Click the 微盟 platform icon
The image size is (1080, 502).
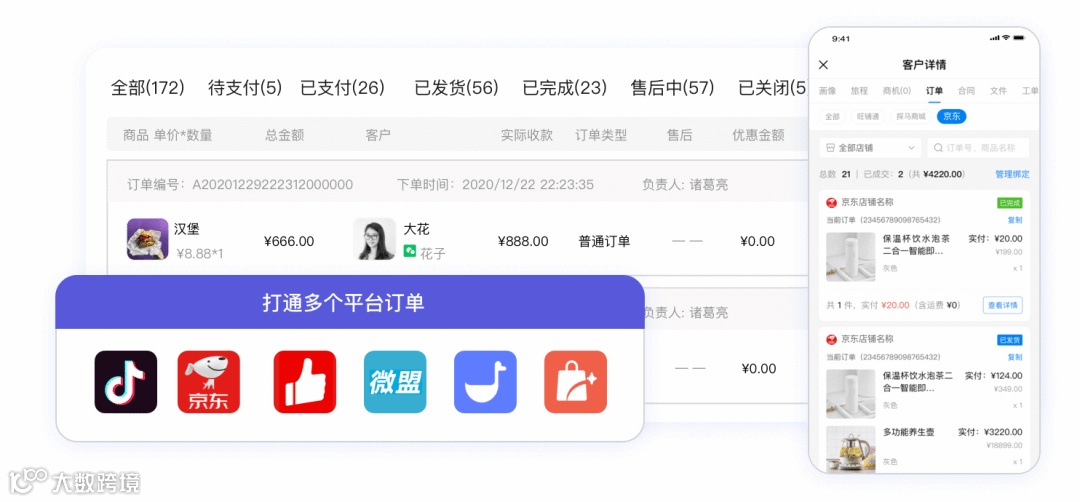395,381
